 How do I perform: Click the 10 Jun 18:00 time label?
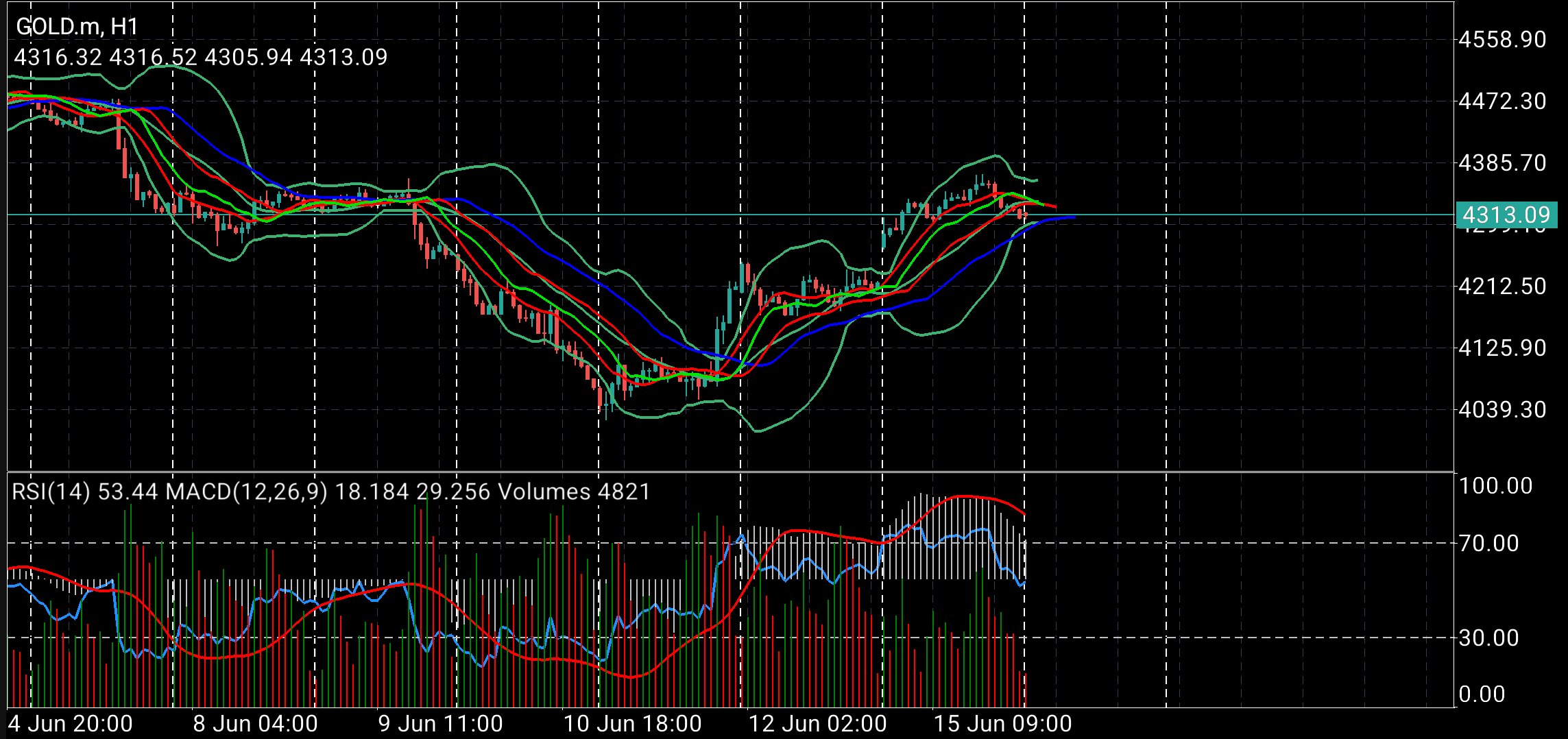pos(632,724)
